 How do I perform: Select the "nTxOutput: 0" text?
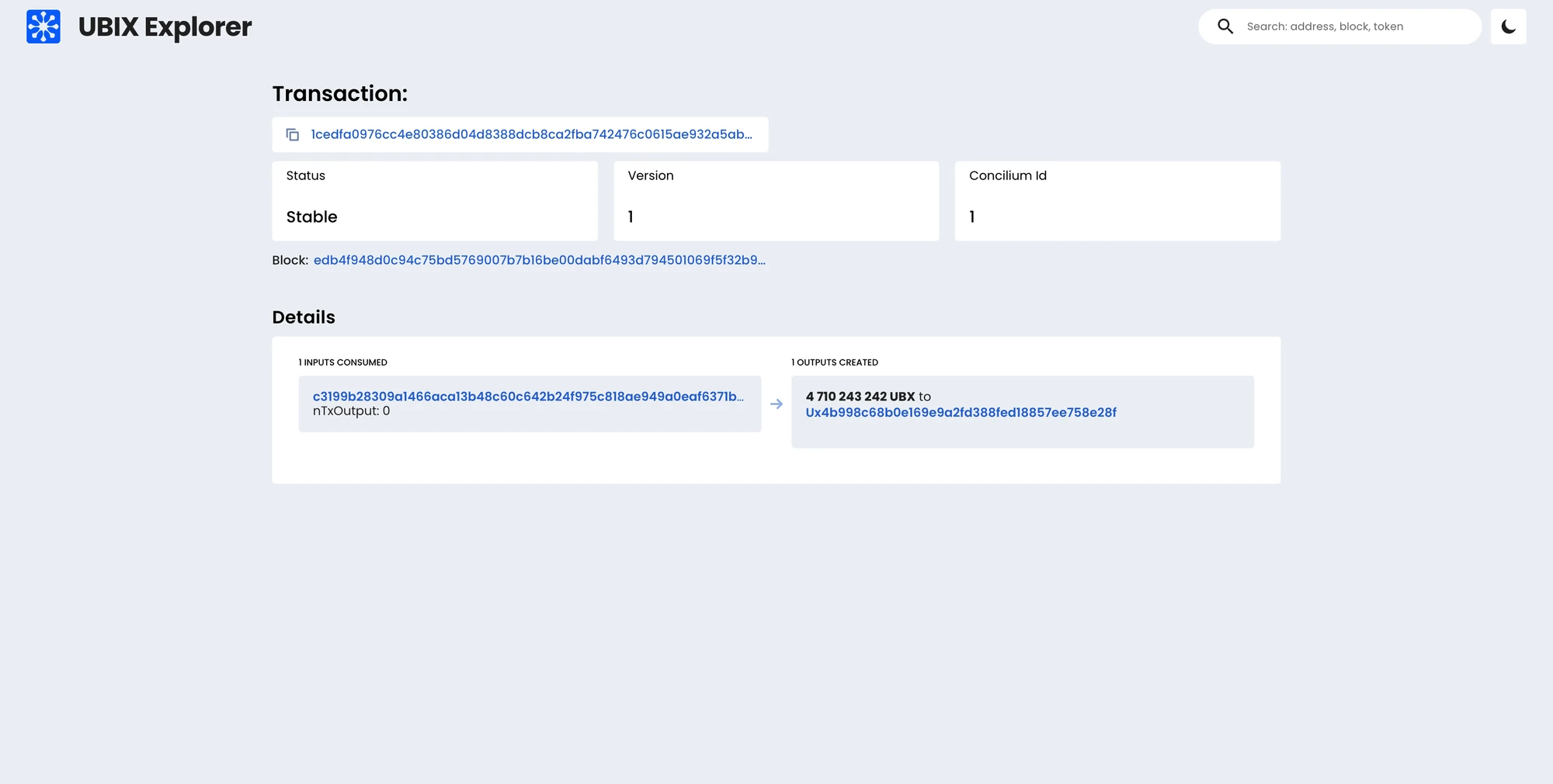[352, 411]
